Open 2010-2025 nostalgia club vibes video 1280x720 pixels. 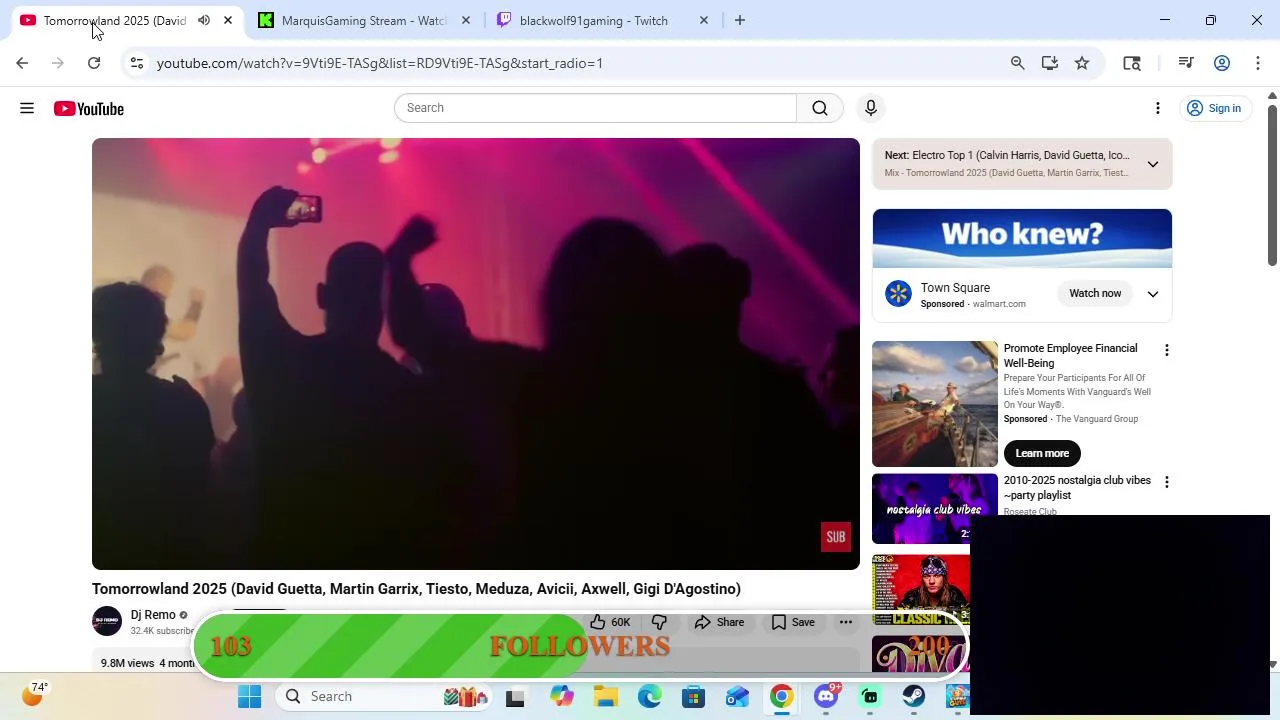tap(1077, 488)
